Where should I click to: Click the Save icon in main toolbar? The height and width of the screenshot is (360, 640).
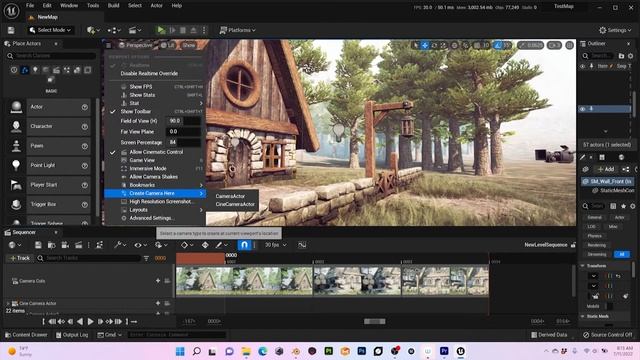11,30
